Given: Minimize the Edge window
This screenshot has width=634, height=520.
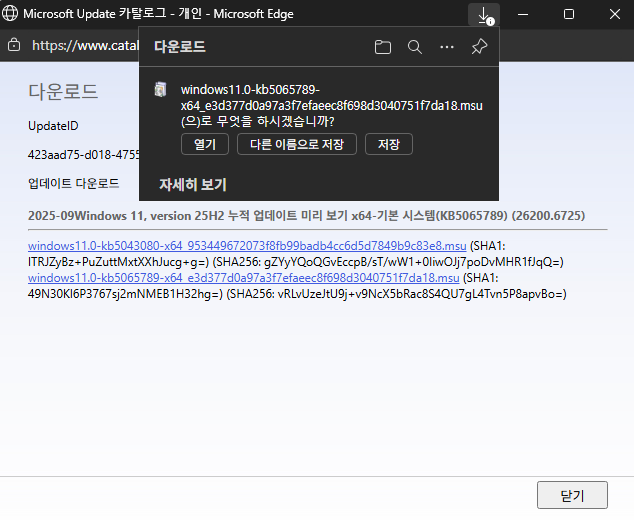Looking at the screenshot, I should (x=523, y=15).
